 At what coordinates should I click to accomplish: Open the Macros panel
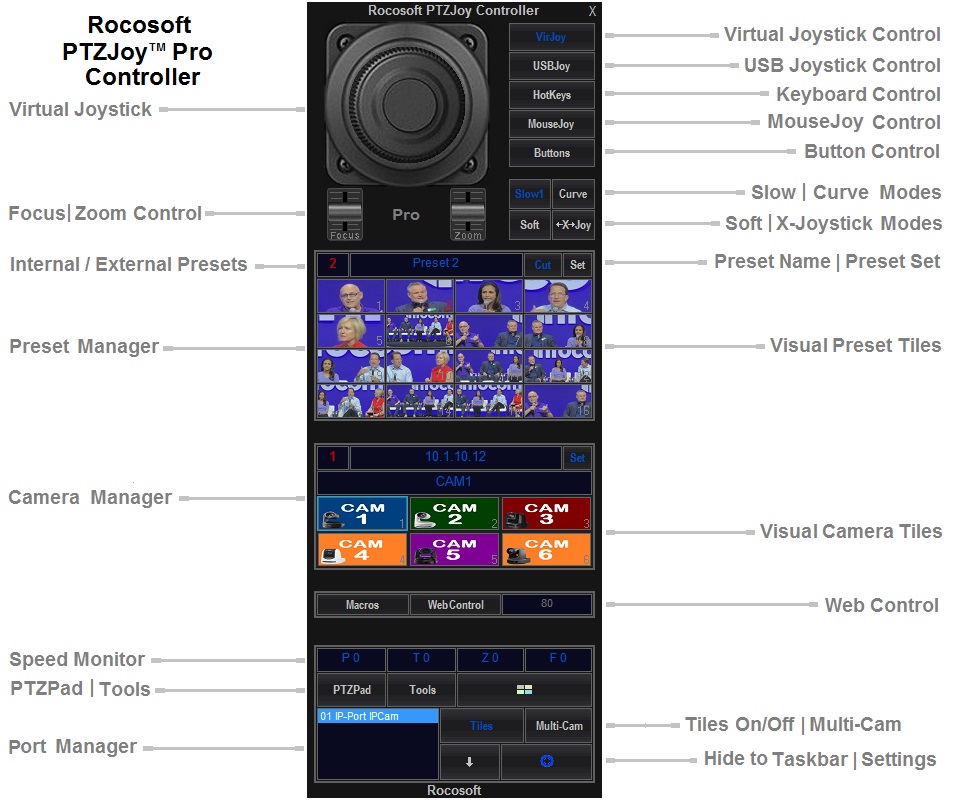362,605
